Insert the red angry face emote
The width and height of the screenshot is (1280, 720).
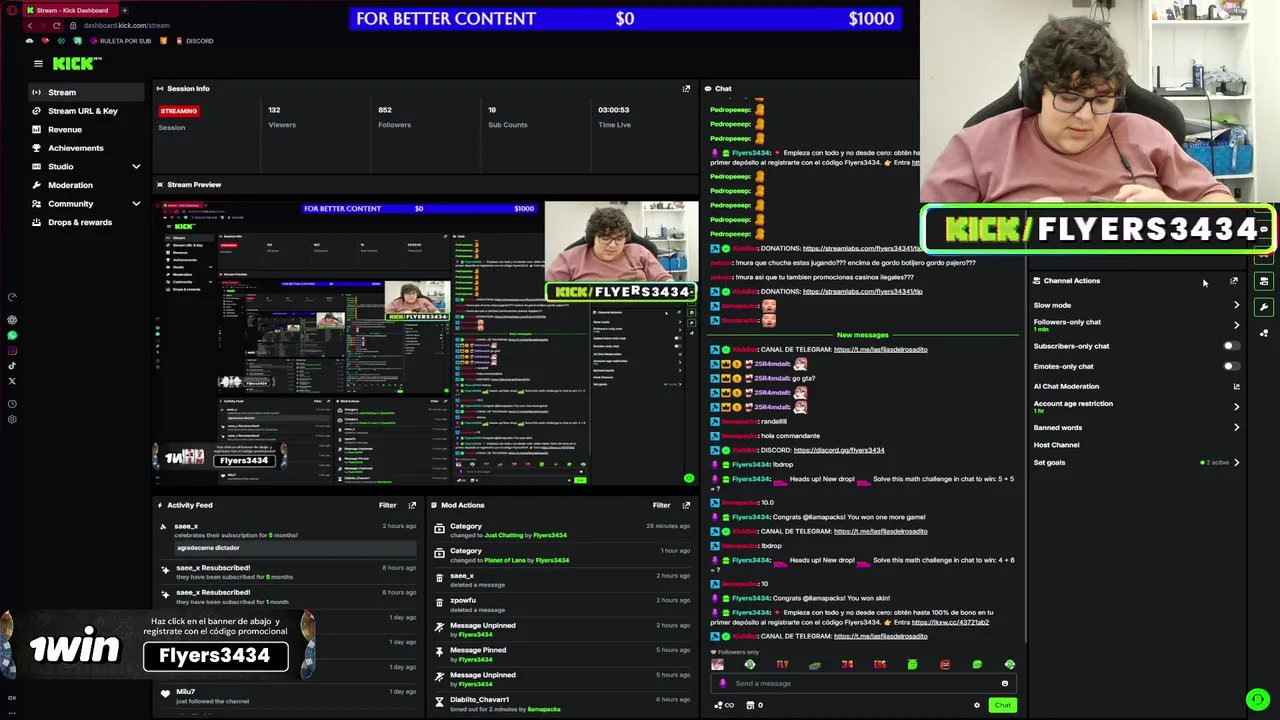[x=944, y=664]
